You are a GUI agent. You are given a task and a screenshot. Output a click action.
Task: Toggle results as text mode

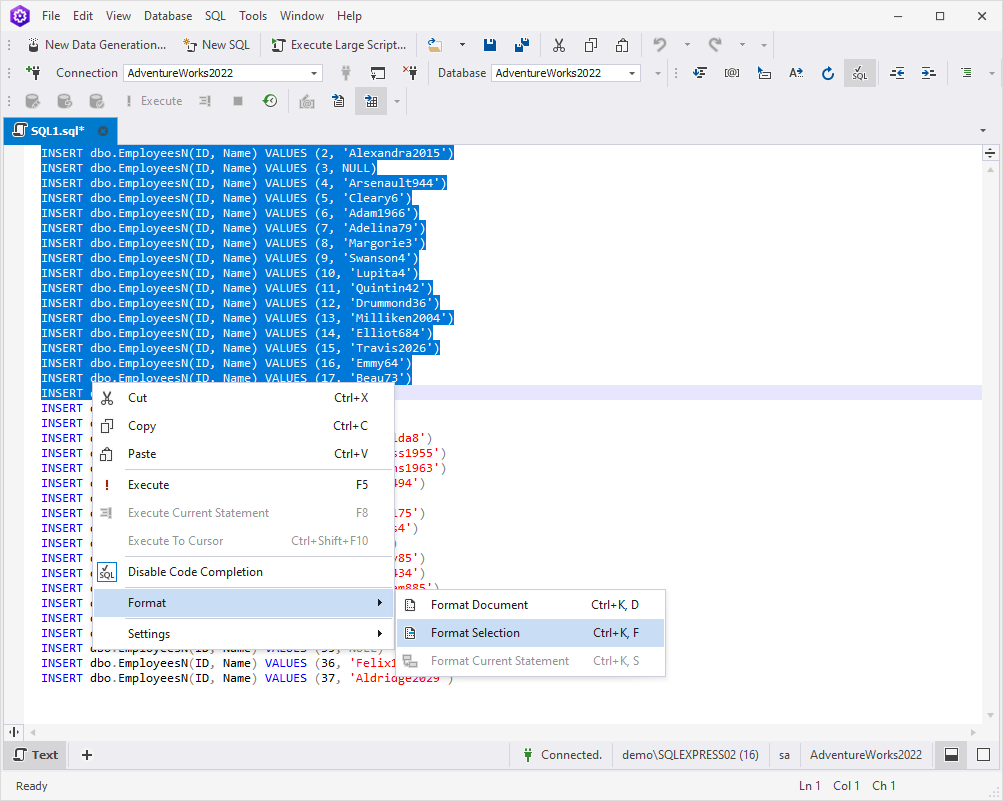pyautogui.click(x=338, y=101)
